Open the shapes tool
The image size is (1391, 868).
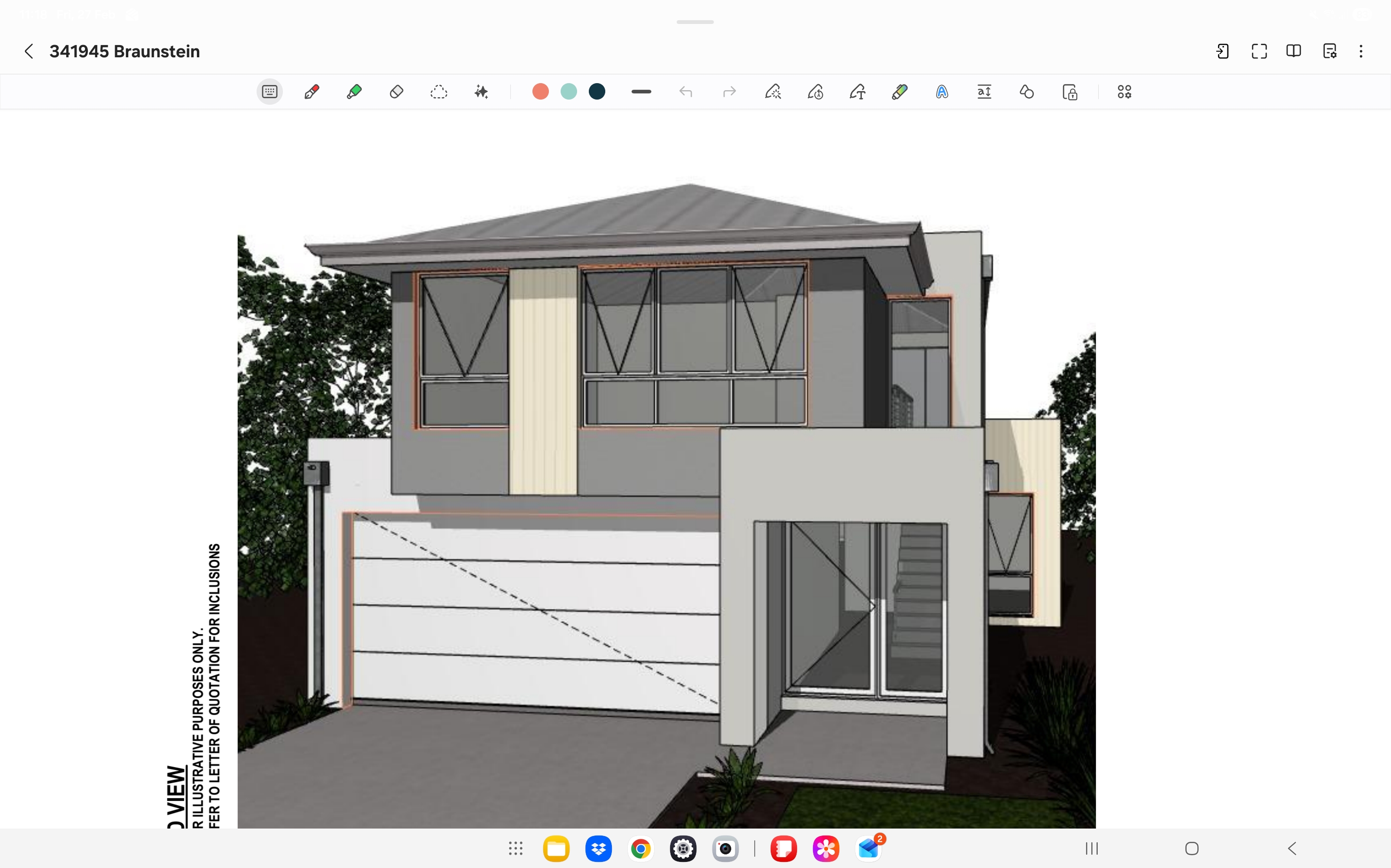[1026, 92]
